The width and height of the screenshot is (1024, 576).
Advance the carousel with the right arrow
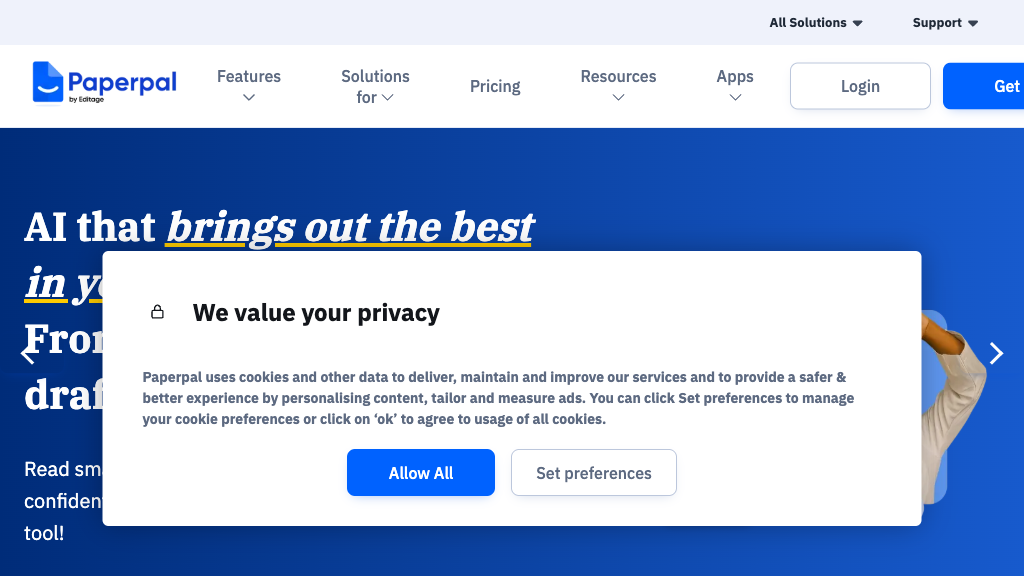coord(996,353)
